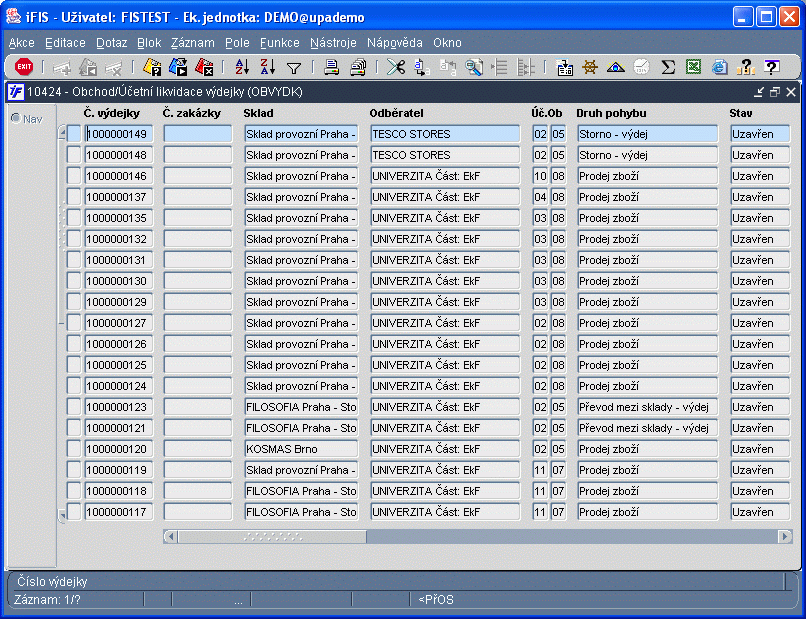
Task: Tick the checkbox for výdejka 1000000130
Action: (x=74, y=281)
